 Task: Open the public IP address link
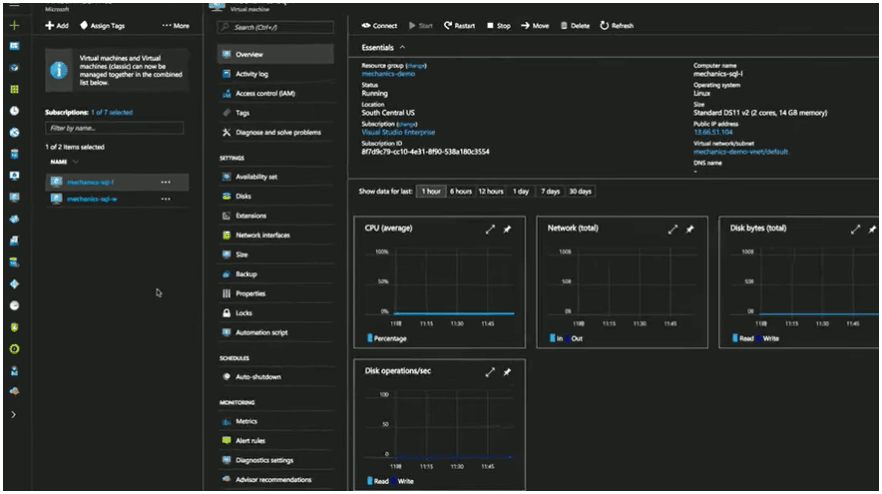713,132
